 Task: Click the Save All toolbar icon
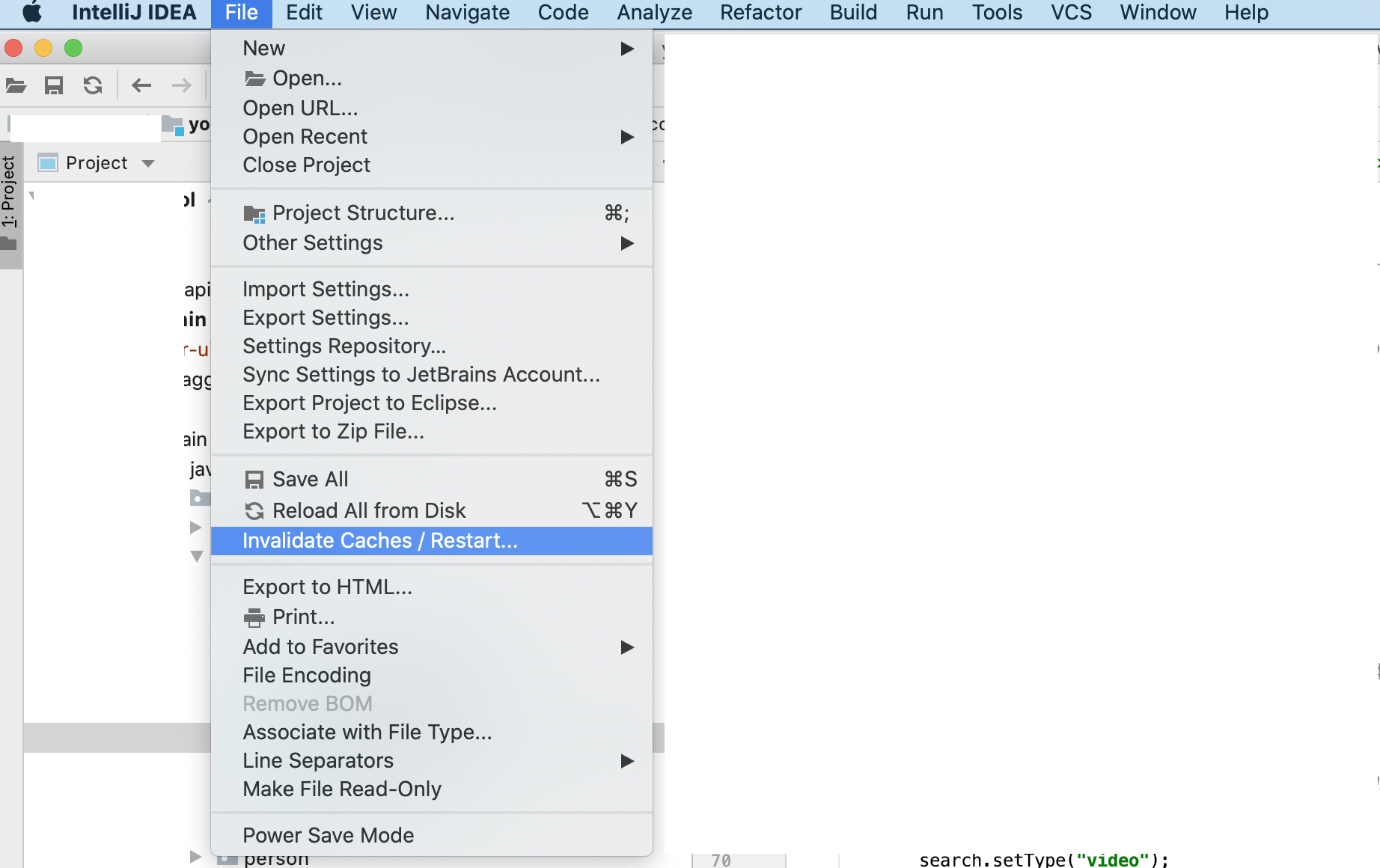(54, 85)
